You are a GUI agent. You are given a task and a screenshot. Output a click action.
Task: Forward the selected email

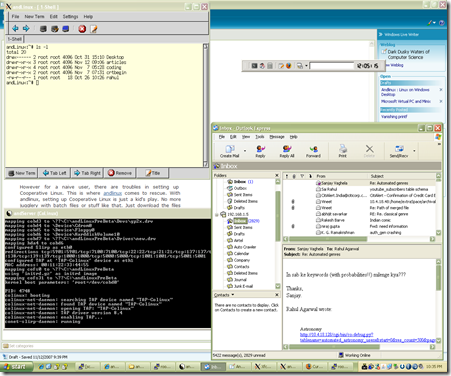(x=313, y=151)
